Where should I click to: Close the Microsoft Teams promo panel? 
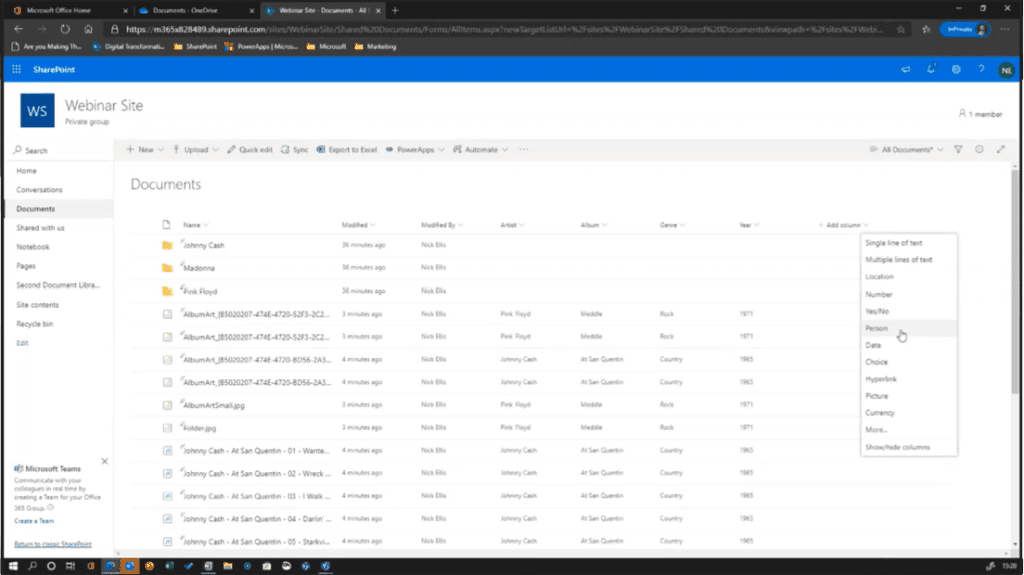pyautogui.click(x=105, y=461)
